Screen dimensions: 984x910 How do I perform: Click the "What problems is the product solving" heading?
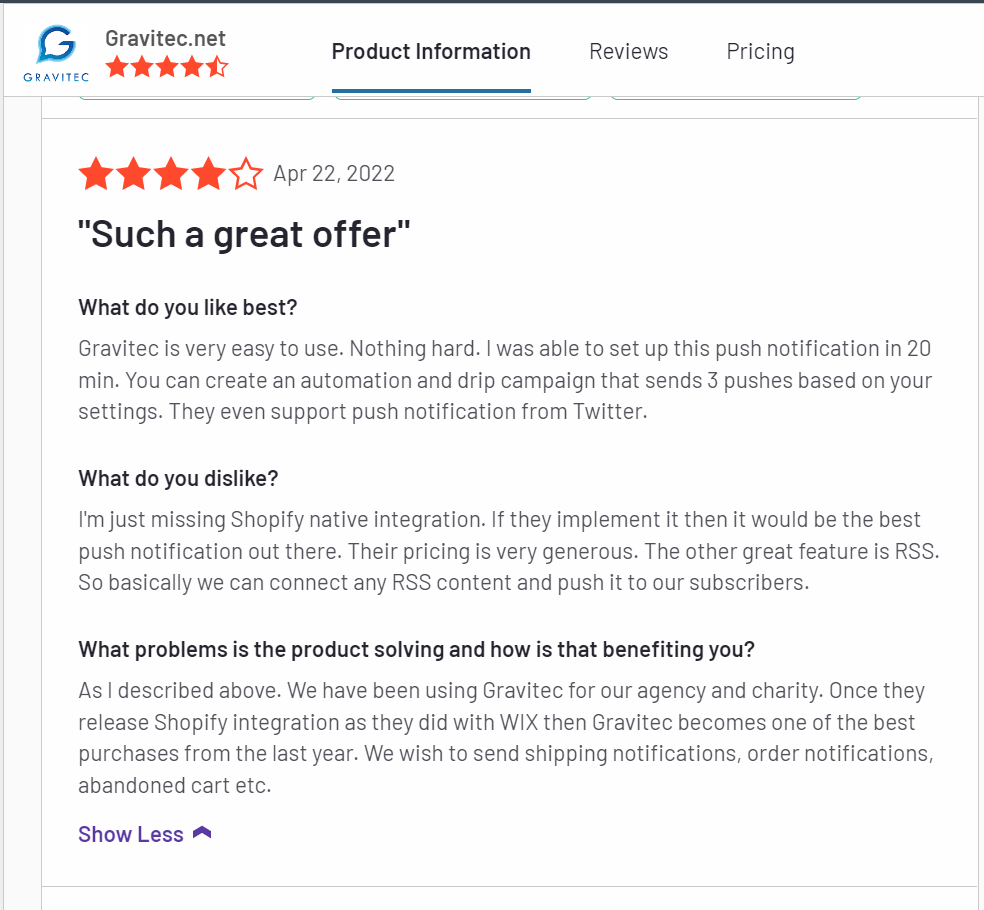click(416, 650)
